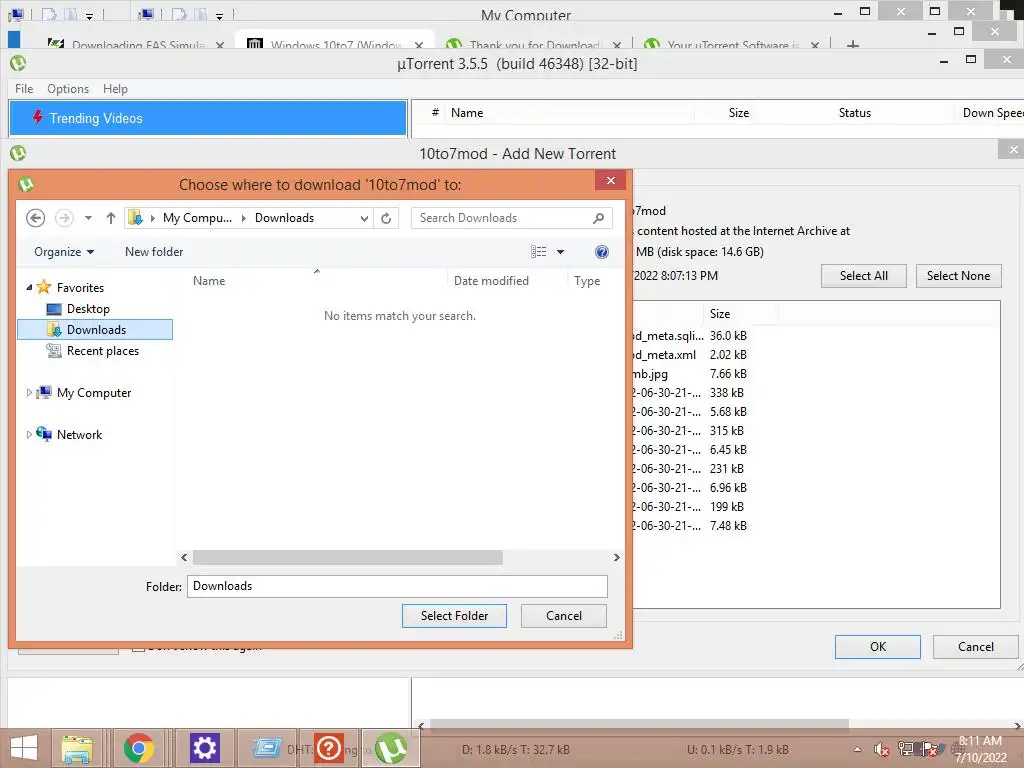The width and height of the screenshot is (1024, 768).
Task: Click the Select Folder button
Action: (x=454, y=616)
